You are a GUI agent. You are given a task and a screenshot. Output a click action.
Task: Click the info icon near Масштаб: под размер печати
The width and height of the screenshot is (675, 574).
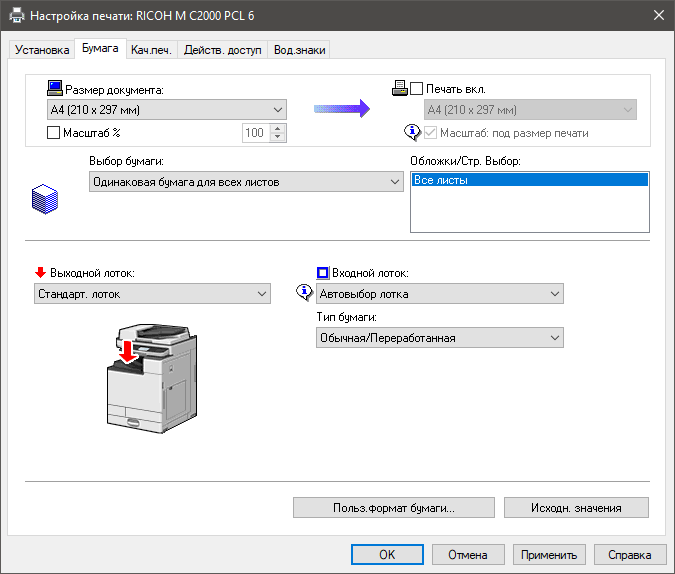click(413, 132)
